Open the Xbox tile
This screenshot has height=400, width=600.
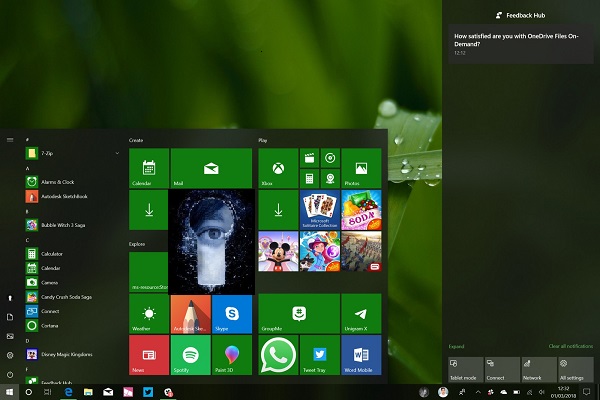278,167
